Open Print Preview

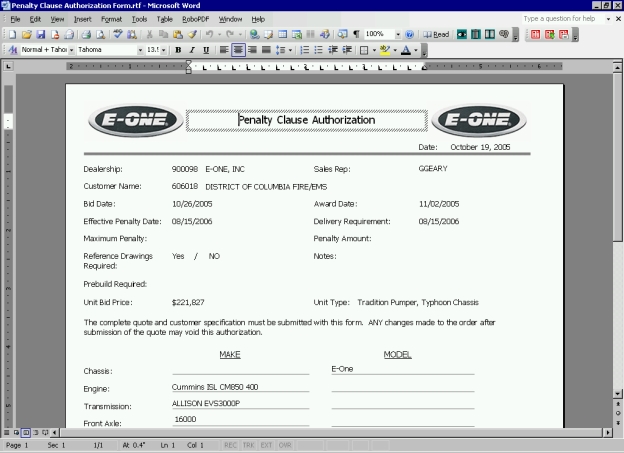click(x=100, y=35)
